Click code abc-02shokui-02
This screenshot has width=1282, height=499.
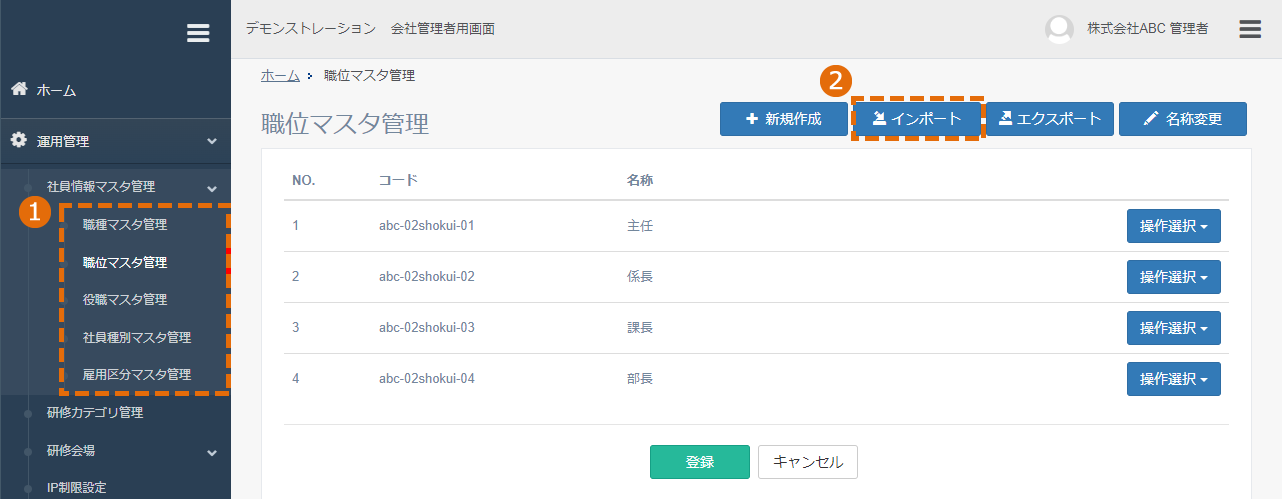pyautogui.click(x=427, y=277)
